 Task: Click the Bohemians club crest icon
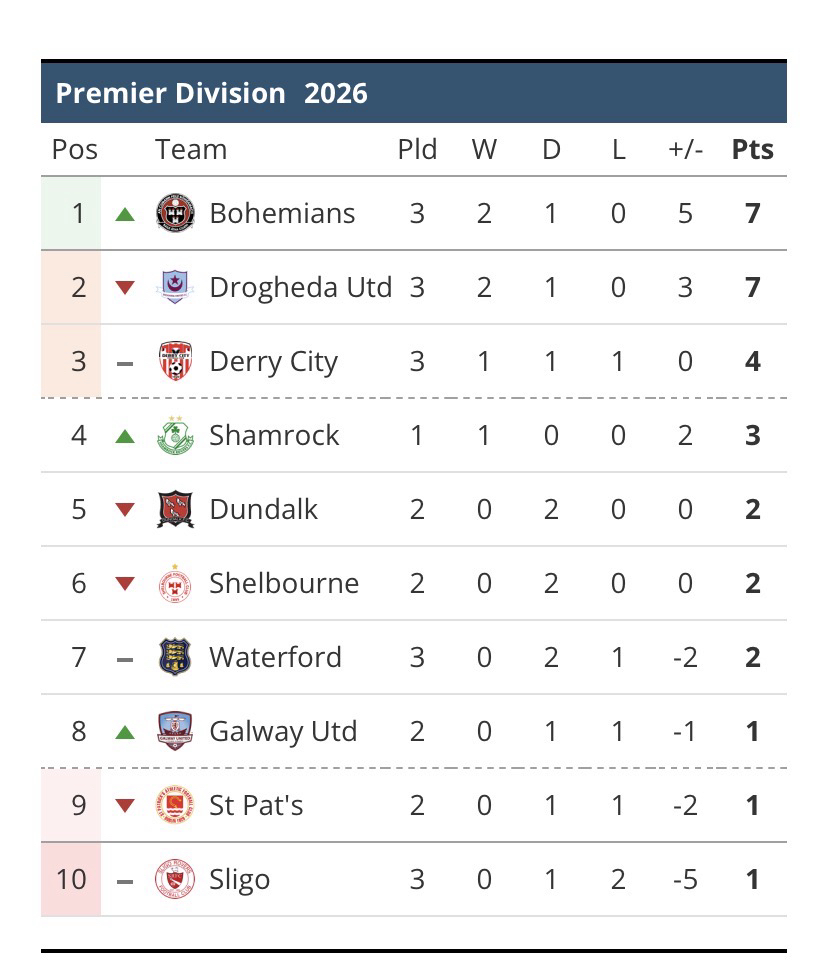coord(175,214)
